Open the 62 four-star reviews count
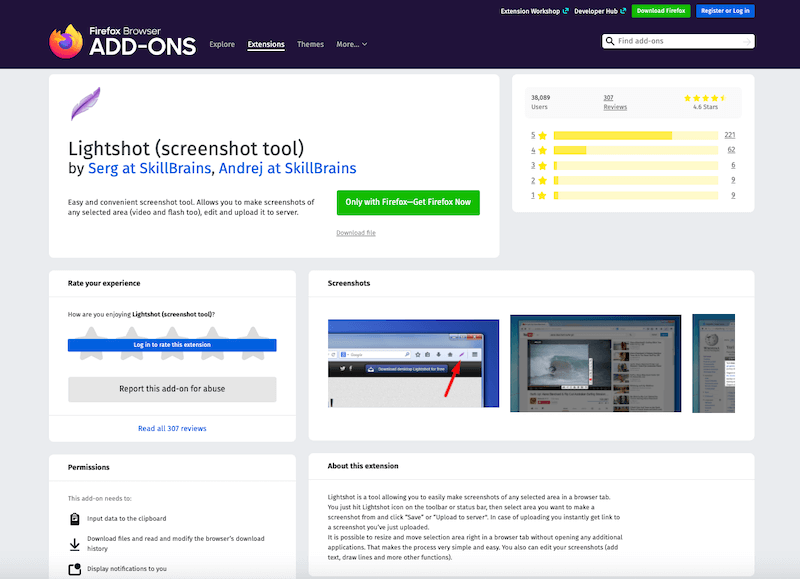Image resolution: width=800 pixels, height=579 pixels. [731, 150]
